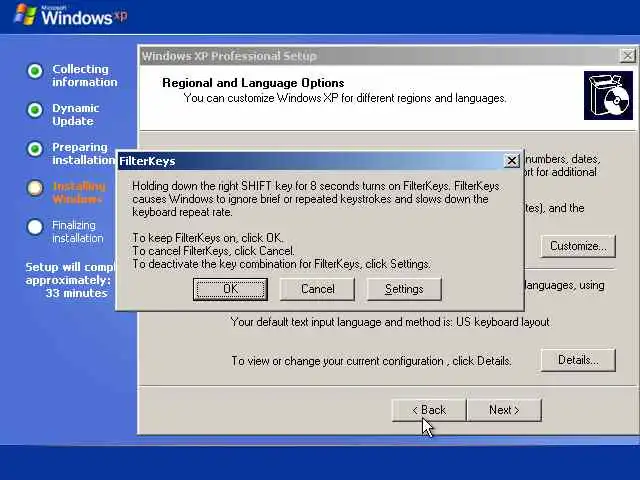
Task: Click the setup CD box icon
Action: click(608, 96)
